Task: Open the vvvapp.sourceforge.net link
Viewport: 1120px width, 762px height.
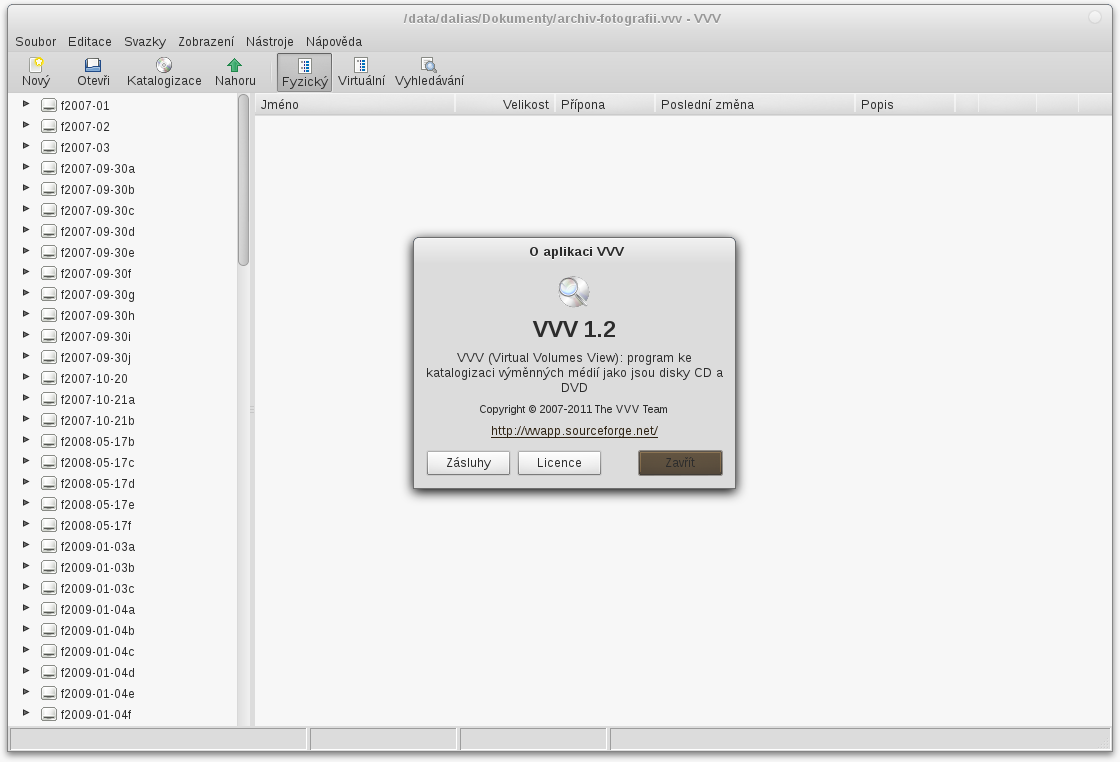Action: click(x=574, y=431)
